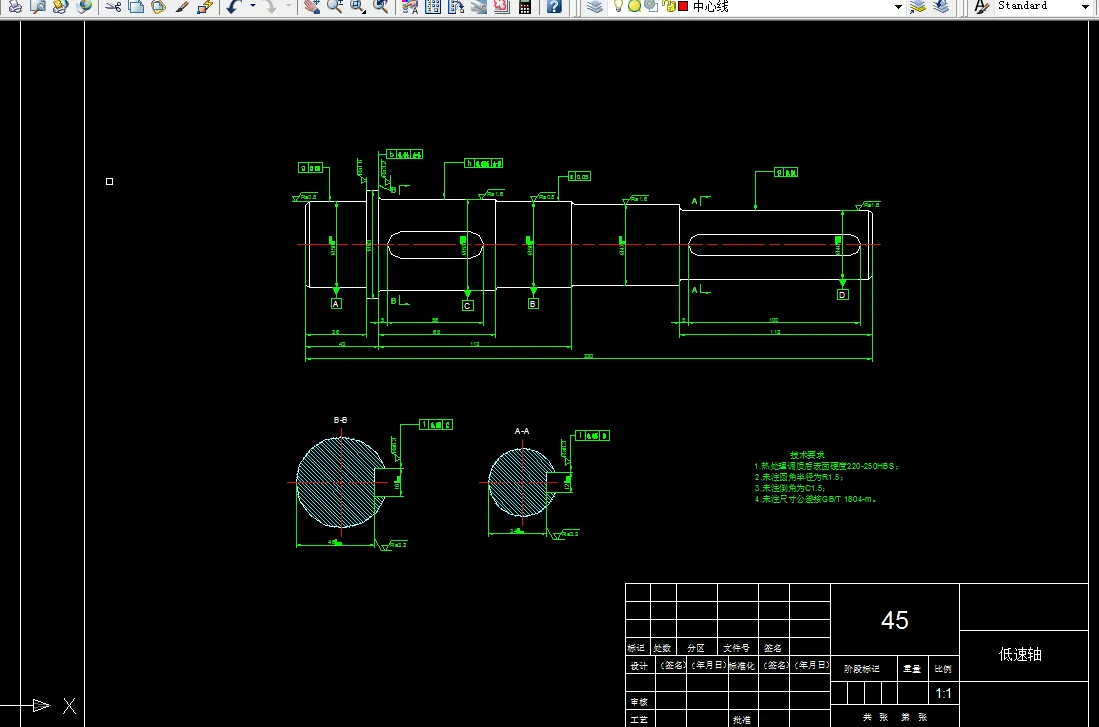Select Zoom Realtime tool
This screenshot has width=1099, height=727.
pyautogui.click(x=335, y=6)
